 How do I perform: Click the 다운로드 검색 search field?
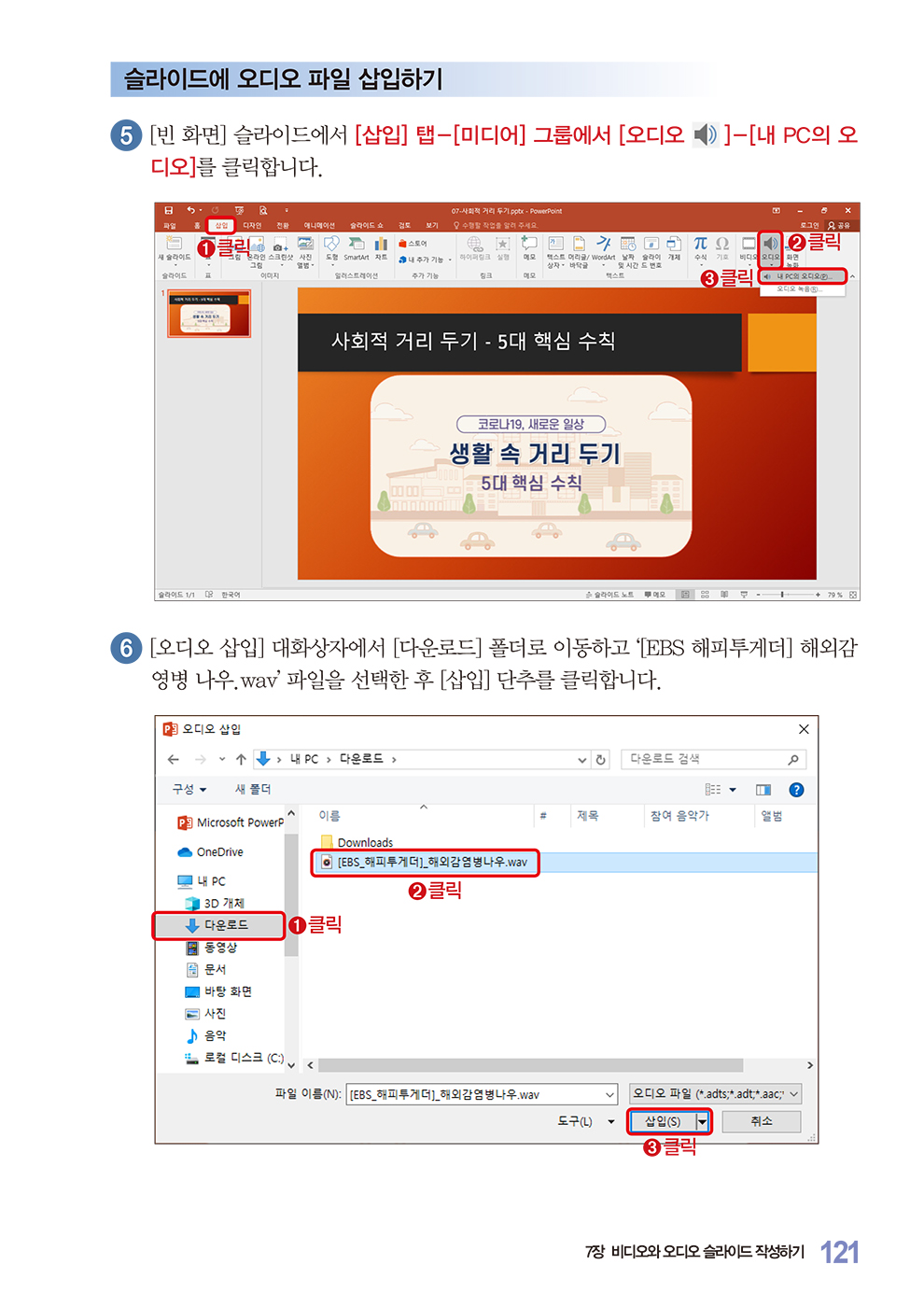[x=713, y=760]
